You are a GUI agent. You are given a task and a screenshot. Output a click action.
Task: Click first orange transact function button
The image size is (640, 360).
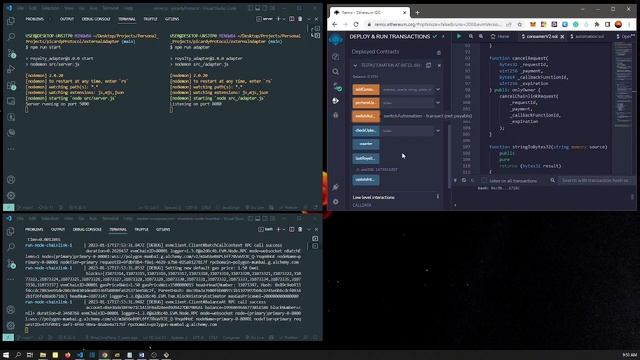366,89
